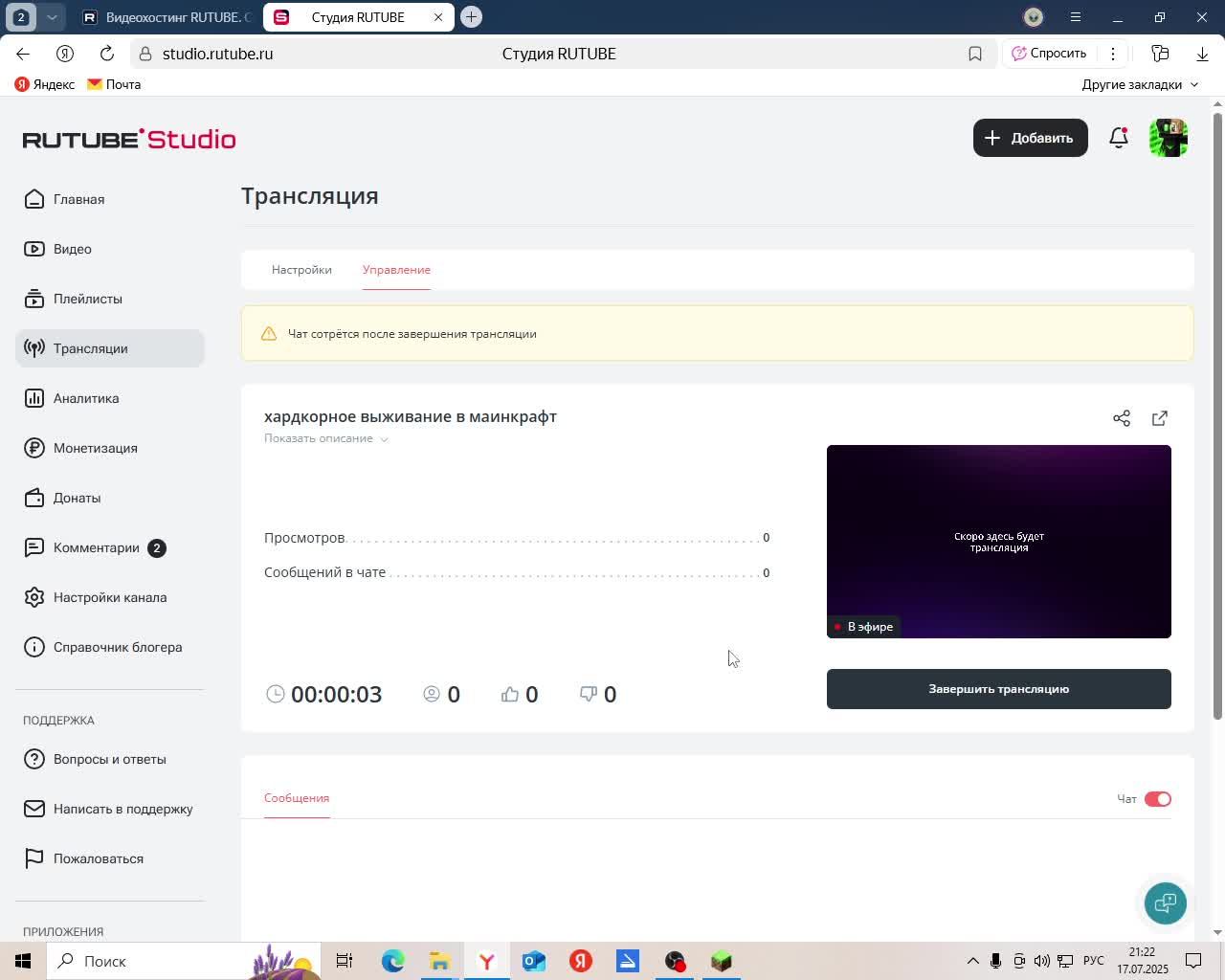Open a new browser tab
The width and height of the screenshot is (1225, 980).
(471, 17)
